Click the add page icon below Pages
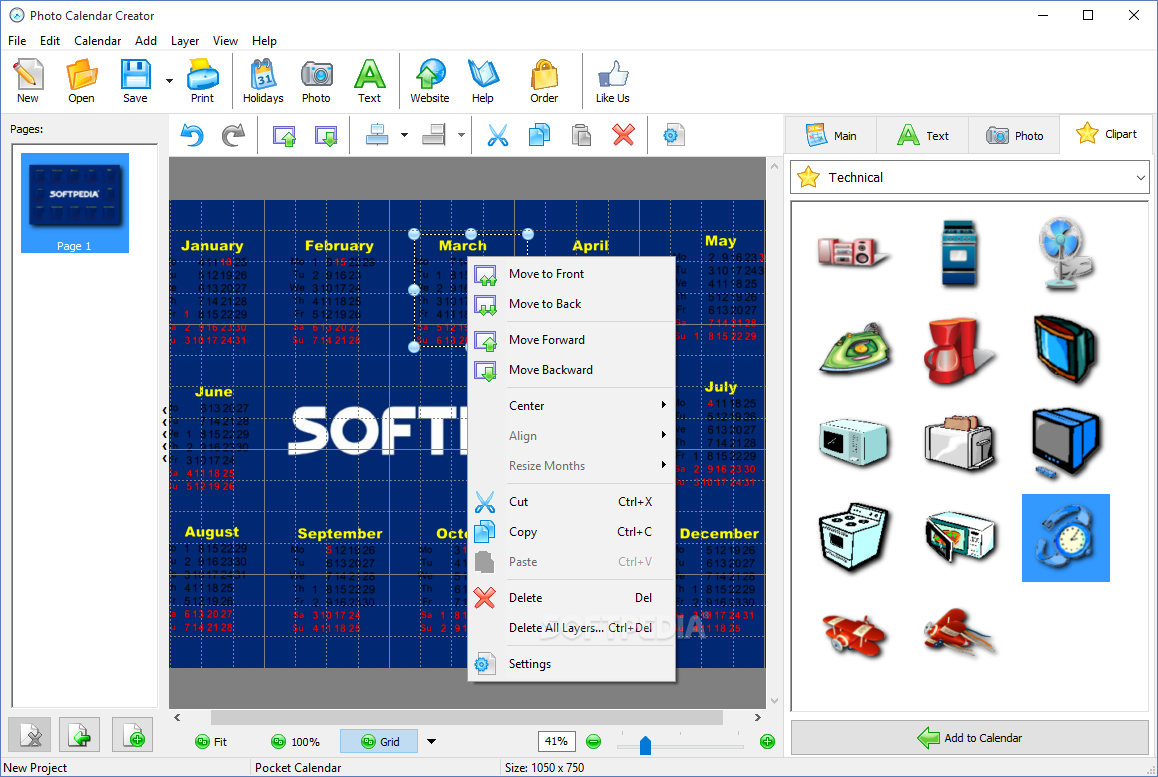1158x777 pixels. (x=133, y=735)
